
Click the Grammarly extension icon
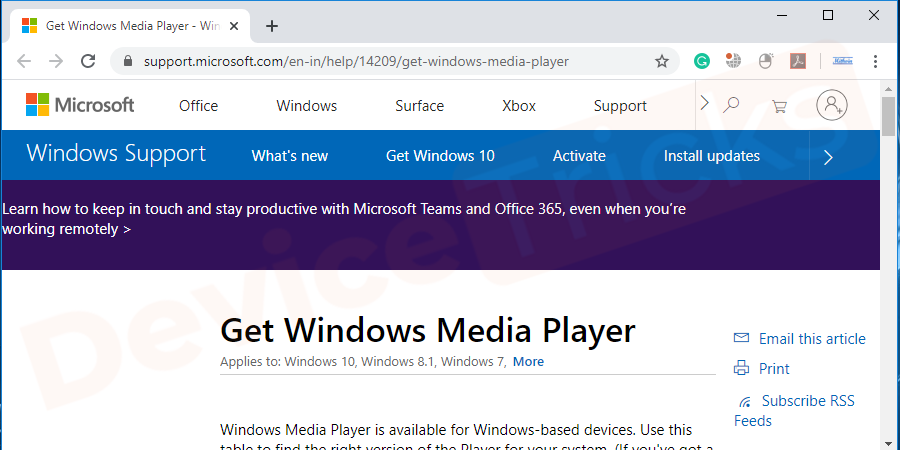702,61
